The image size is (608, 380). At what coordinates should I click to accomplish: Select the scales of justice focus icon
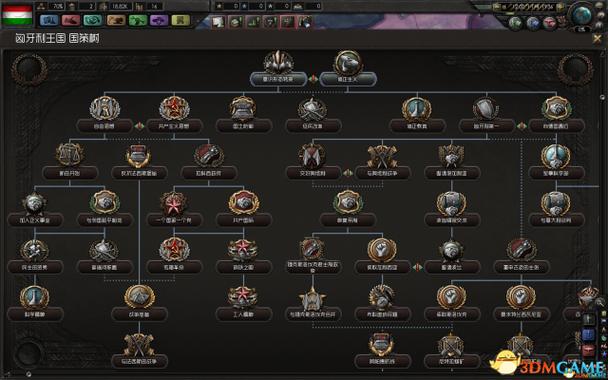[x=70, y=154]
